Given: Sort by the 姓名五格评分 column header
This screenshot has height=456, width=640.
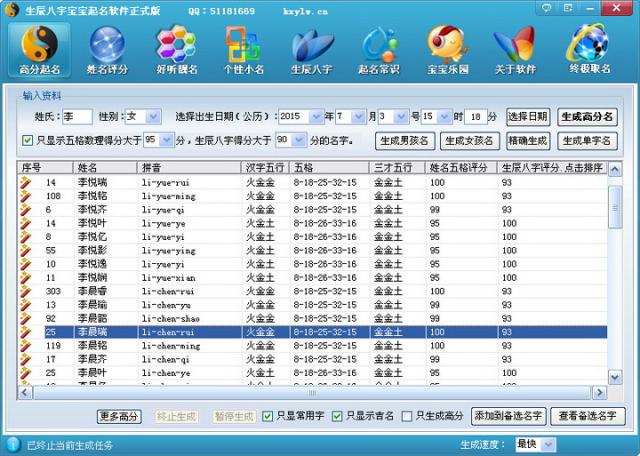Looking at the screenshot, I should [x=460, y=168].
